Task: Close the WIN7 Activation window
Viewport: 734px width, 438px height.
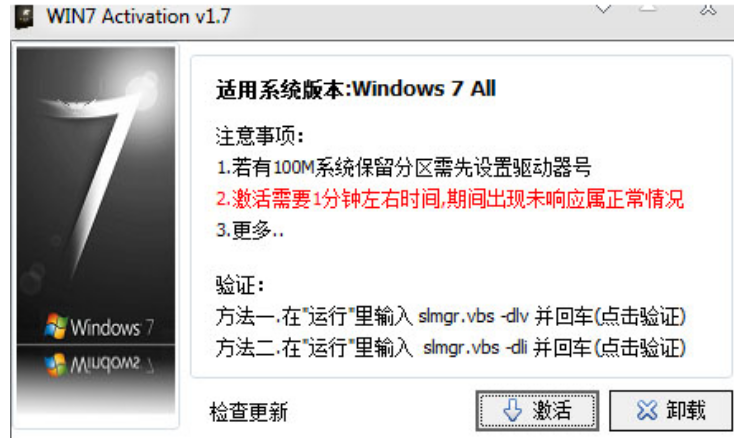Action: pos(708,9)
